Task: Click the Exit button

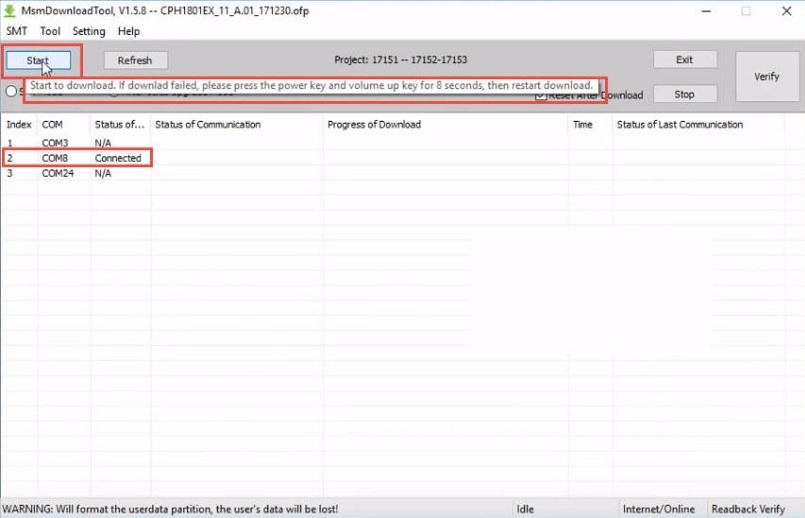Action: (684, 60)
